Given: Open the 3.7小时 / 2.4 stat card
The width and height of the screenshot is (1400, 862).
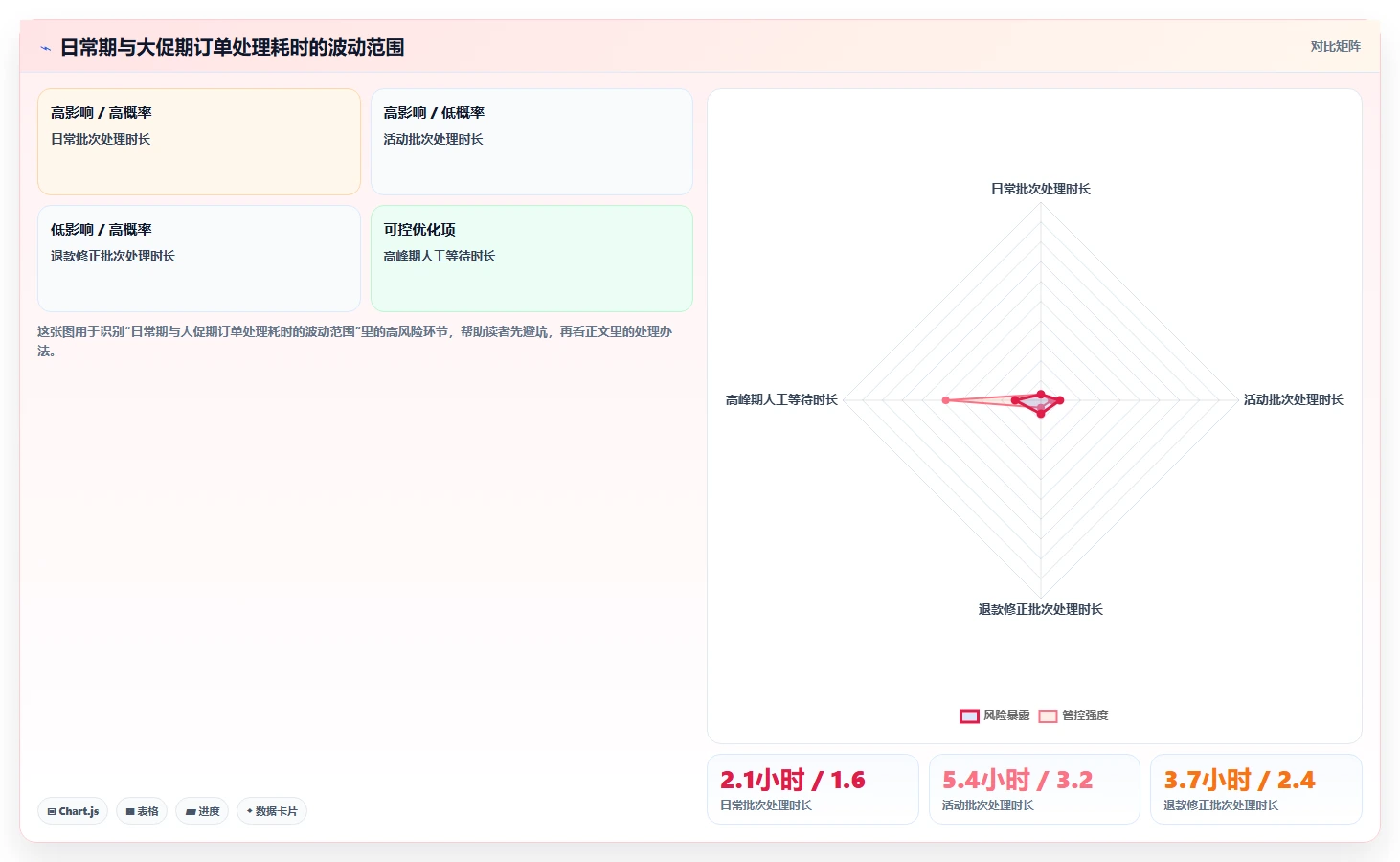Looking at the screenshot, I should click(1255, 789).
